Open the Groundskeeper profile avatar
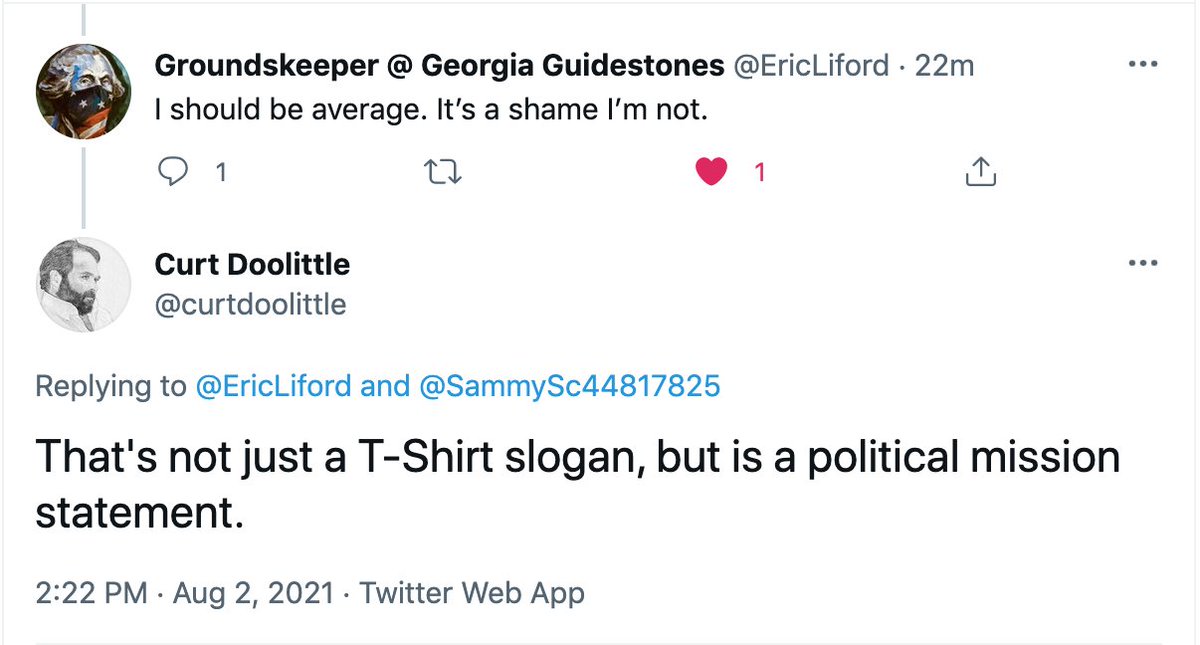Screen dimensions: 1200x645 (82, 90)
